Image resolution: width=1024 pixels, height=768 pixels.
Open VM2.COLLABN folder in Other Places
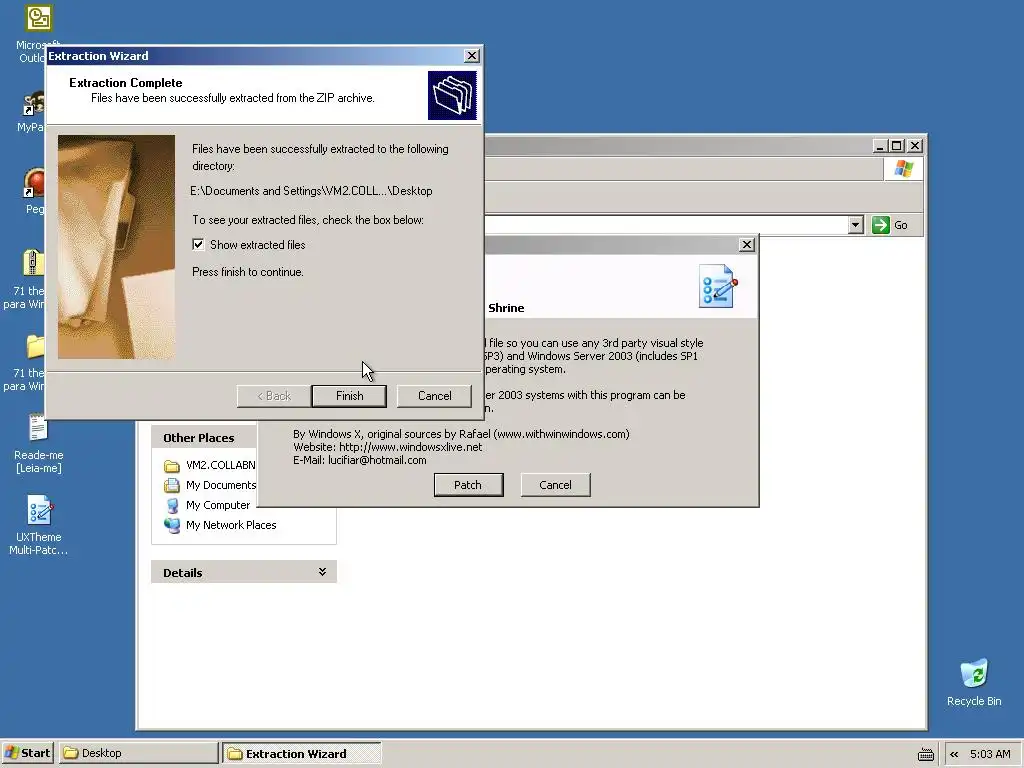(210, 465)
